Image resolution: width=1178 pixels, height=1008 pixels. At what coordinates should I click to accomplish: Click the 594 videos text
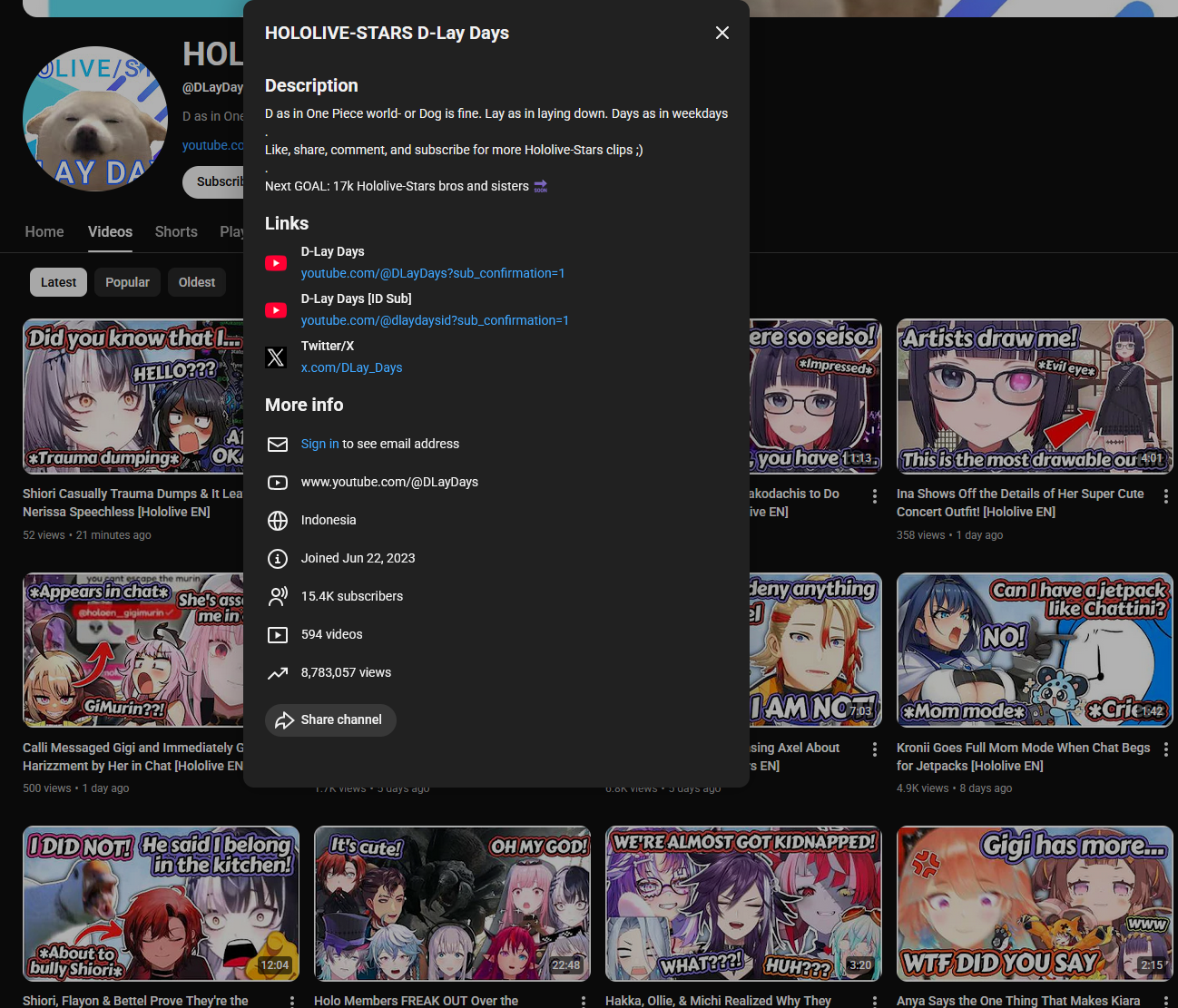click(331, 634)
